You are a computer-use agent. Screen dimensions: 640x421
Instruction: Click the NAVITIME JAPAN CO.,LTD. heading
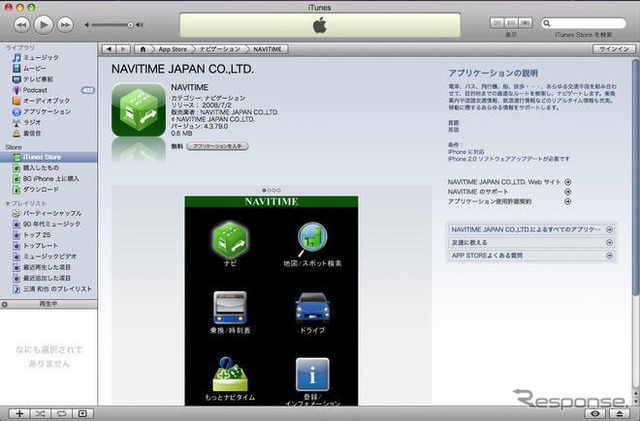tap(182, 69)
